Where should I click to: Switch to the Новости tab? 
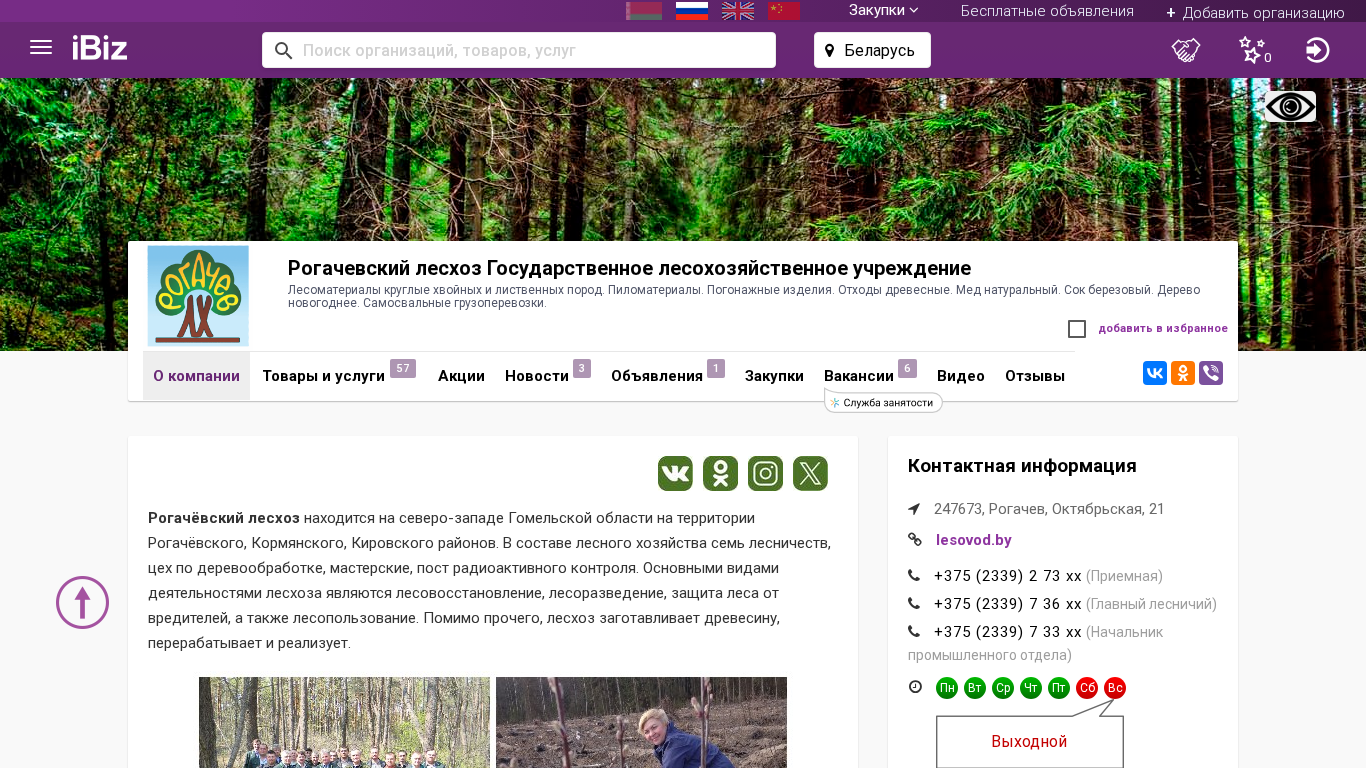(548, 376)
